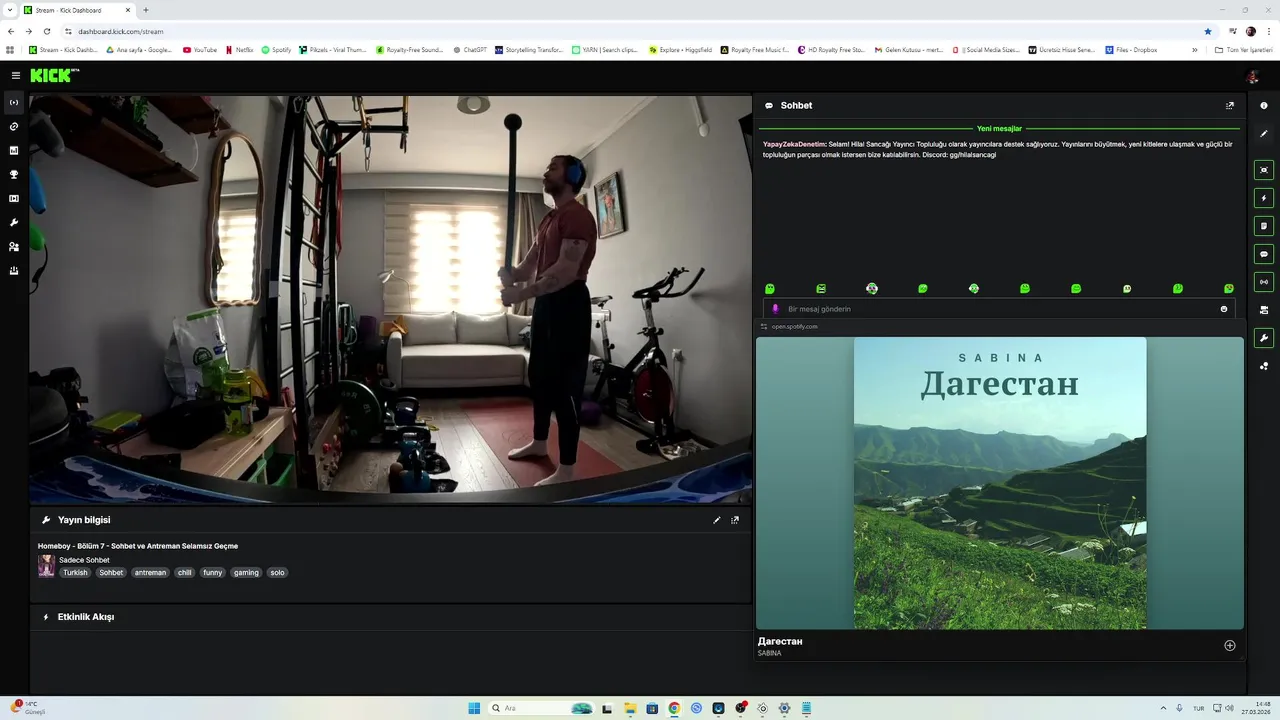Open the community users icon in the left sidebar
This screenshot has width=1280, height=720.
pyautogui.click(x=14, y=247)
